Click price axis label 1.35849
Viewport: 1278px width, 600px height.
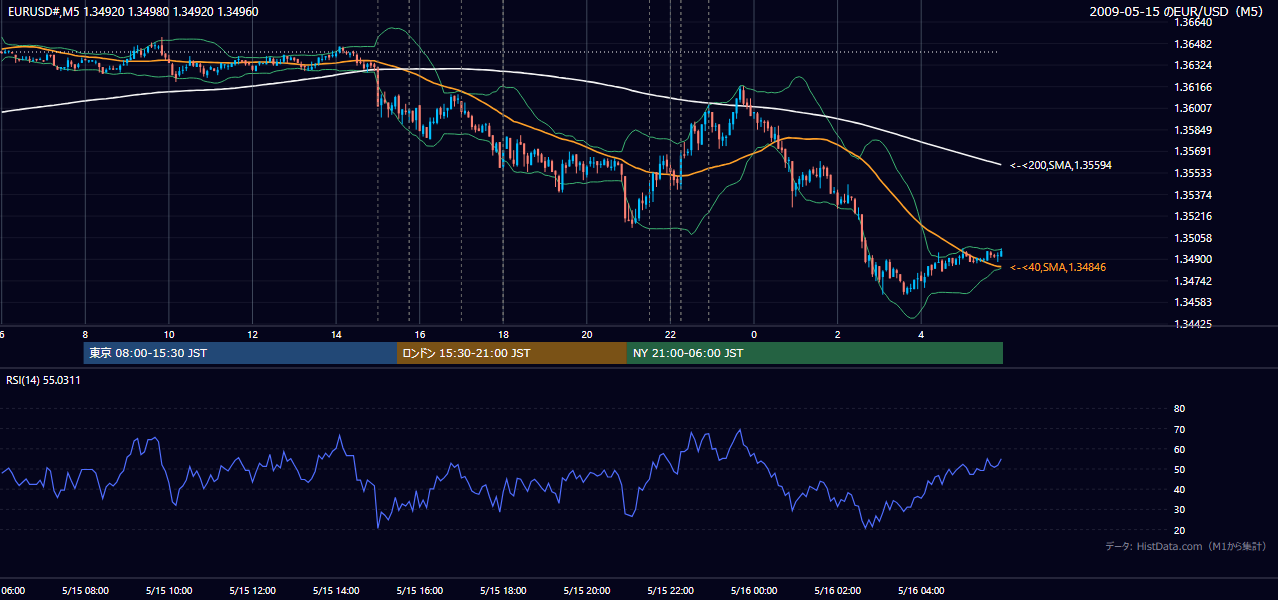point(1193,130)
